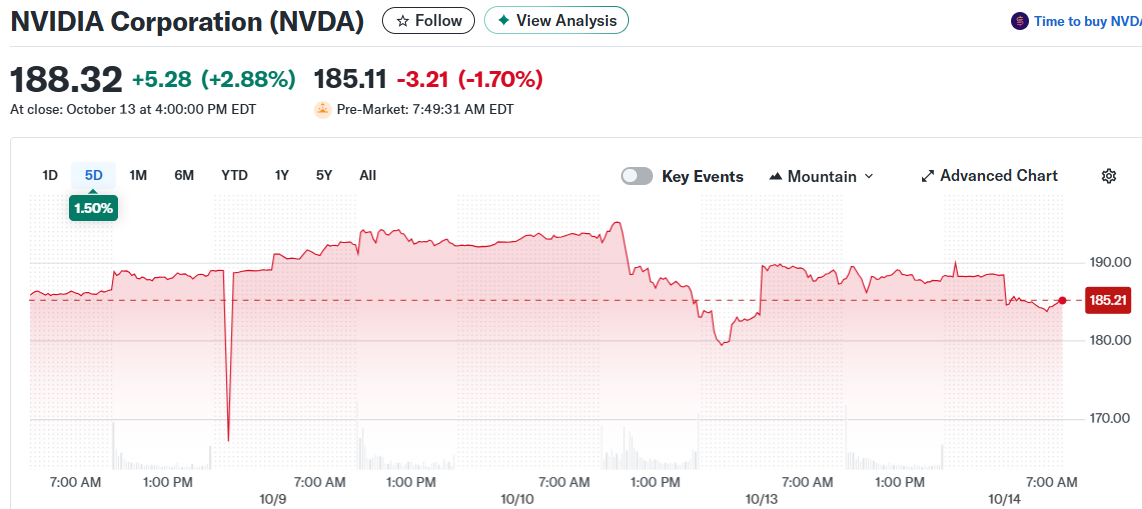This screenshot has height=509, width=1142.
Task: Click the purple Time to buy icon
Action: point(1019,21)
